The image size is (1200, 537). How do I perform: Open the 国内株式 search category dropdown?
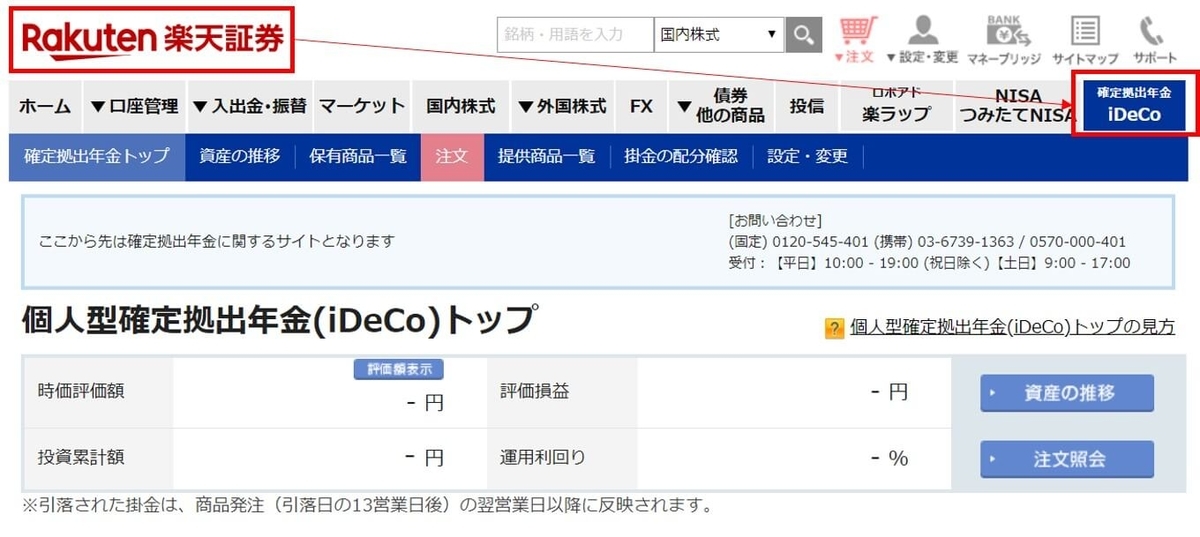(719, 35)
